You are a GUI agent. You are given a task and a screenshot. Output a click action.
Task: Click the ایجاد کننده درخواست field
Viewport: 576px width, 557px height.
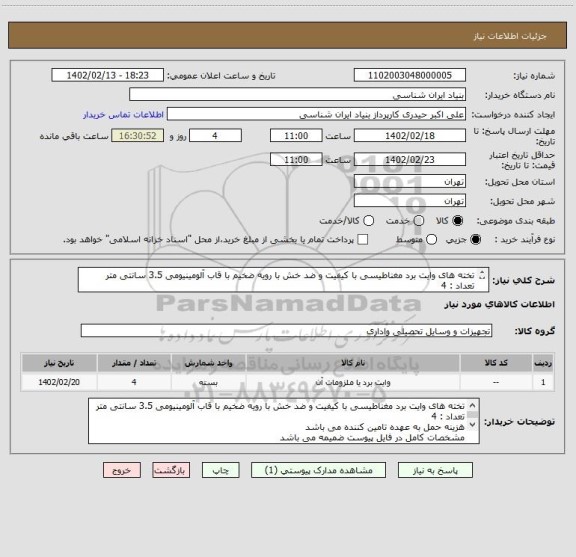point(316,114)
